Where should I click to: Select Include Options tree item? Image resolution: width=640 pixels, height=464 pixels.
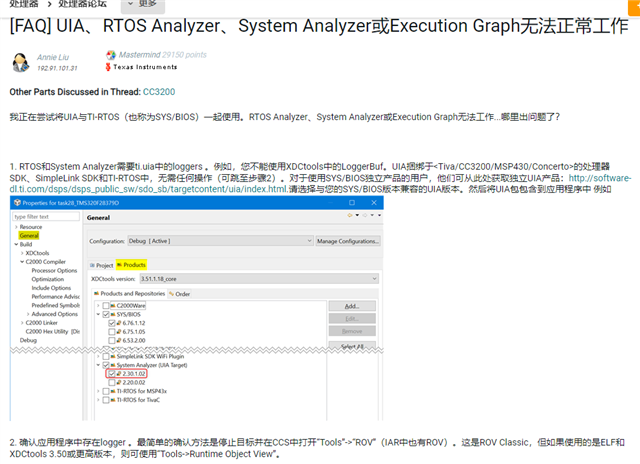[51, 288]
